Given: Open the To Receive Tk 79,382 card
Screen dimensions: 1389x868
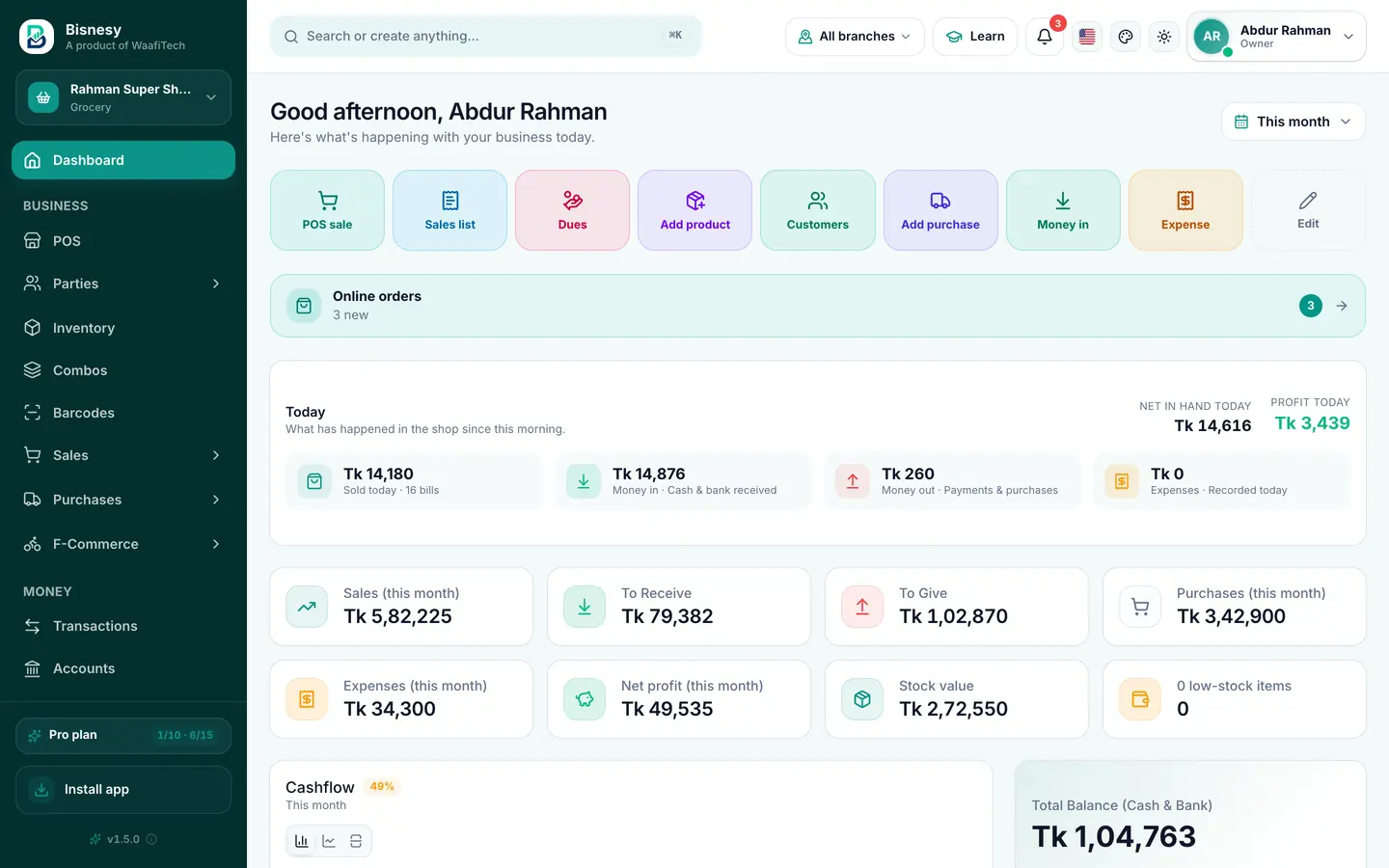Looking at the screenshot, I should tap(679, 607).
